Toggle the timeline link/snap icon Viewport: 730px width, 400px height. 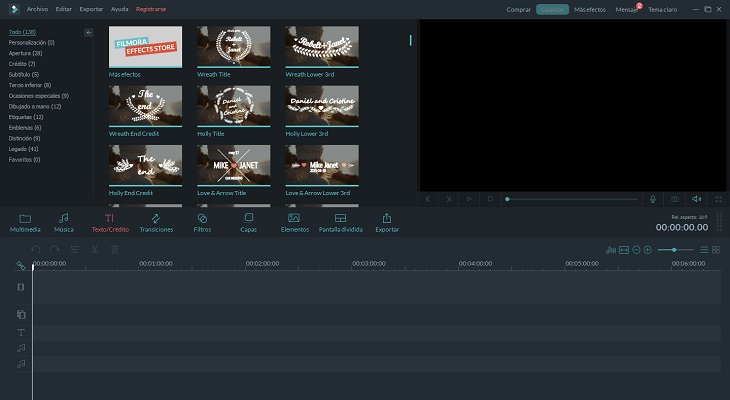(x=20, y=266)
